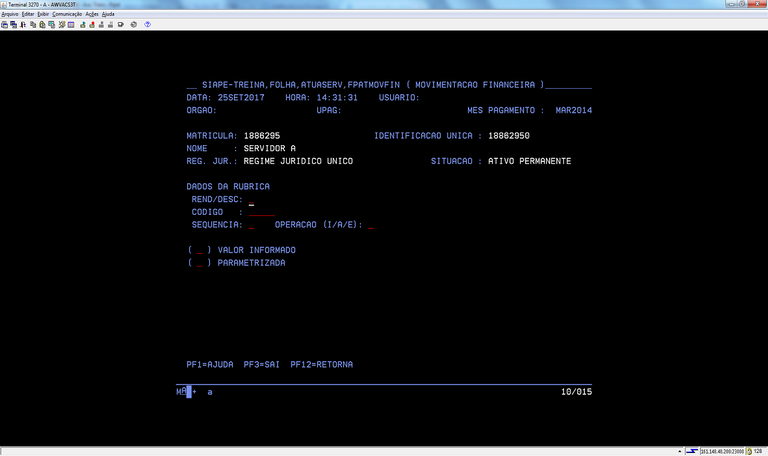Image resolution: width=768 pixels, height=456 pixels.
Task: Click the PF3=SAI exit label
Action: pos(261,364)
